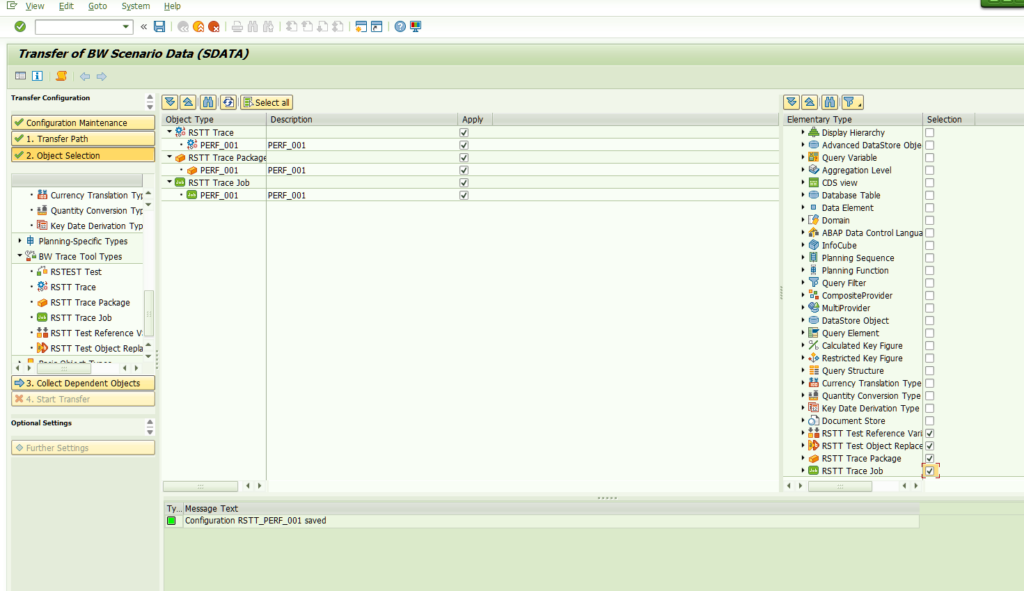Click the refresh icon above the Object Type table

pyautogui.click(x=228, y=102)
